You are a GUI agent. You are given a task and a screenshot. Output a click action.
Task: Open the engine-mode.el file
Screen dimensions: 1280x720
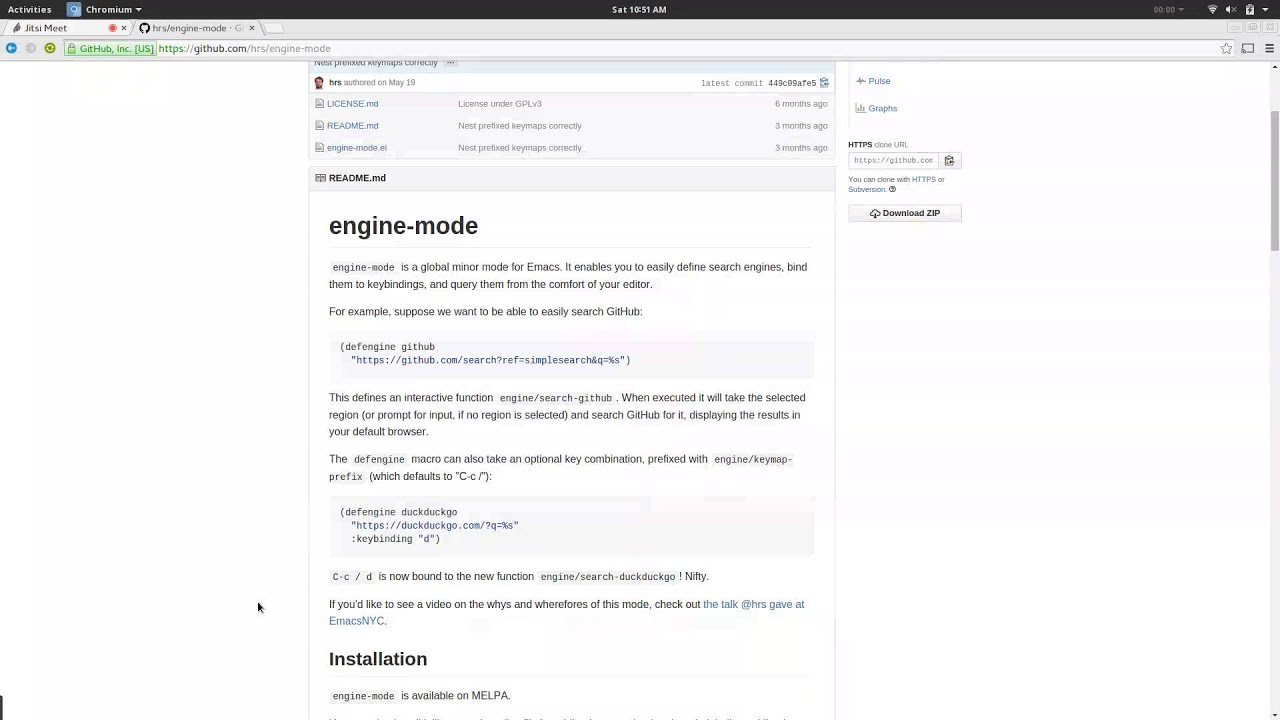[x=356, y=148]
